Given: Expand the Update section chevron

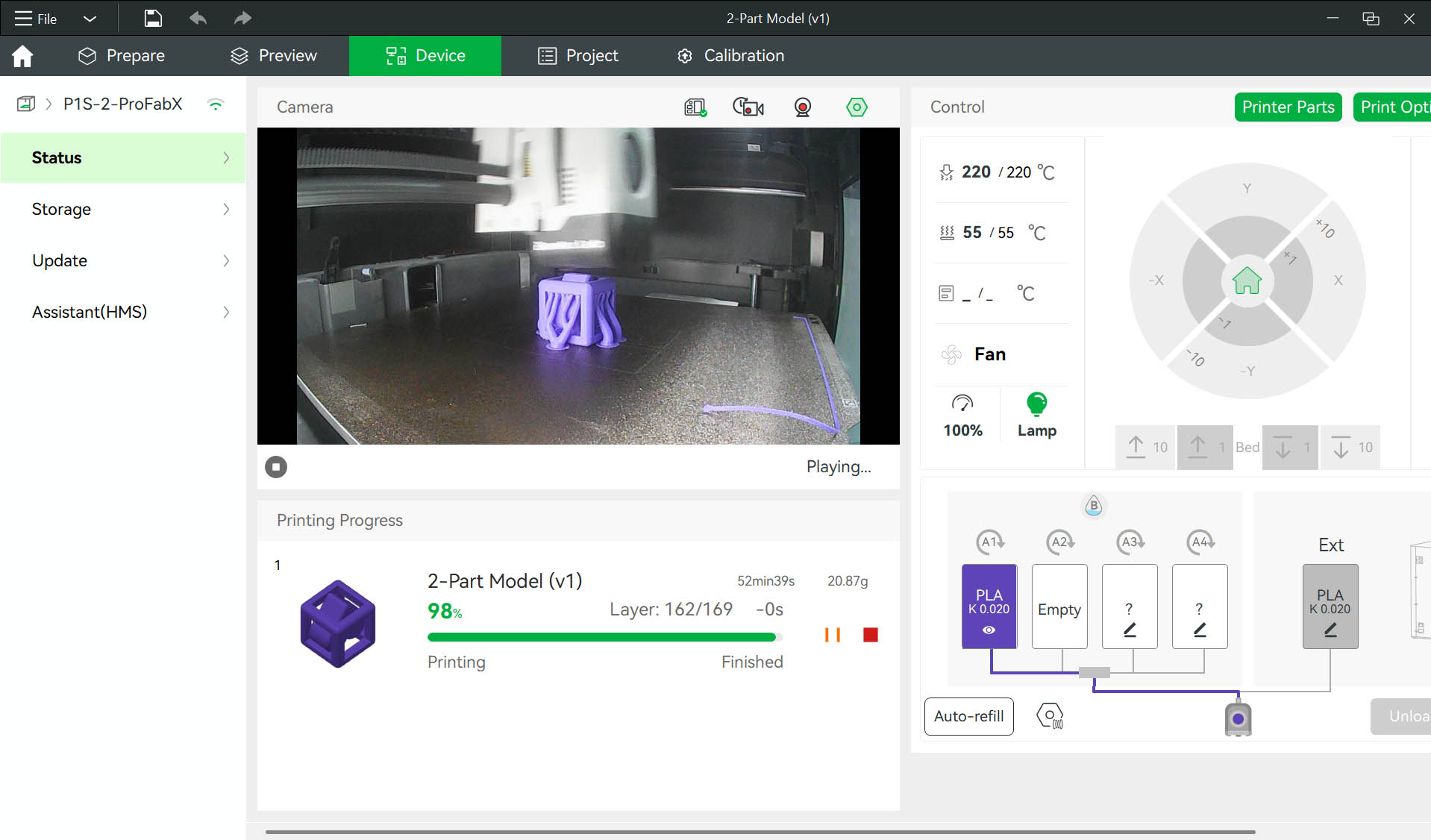Looking at the screenshot, I should pyautogui.click(x=226, y=260).
